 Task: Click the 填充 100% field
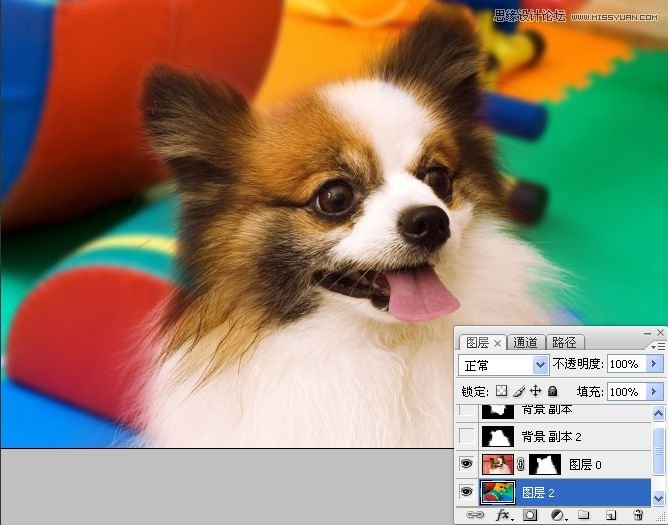coord(627,392)
